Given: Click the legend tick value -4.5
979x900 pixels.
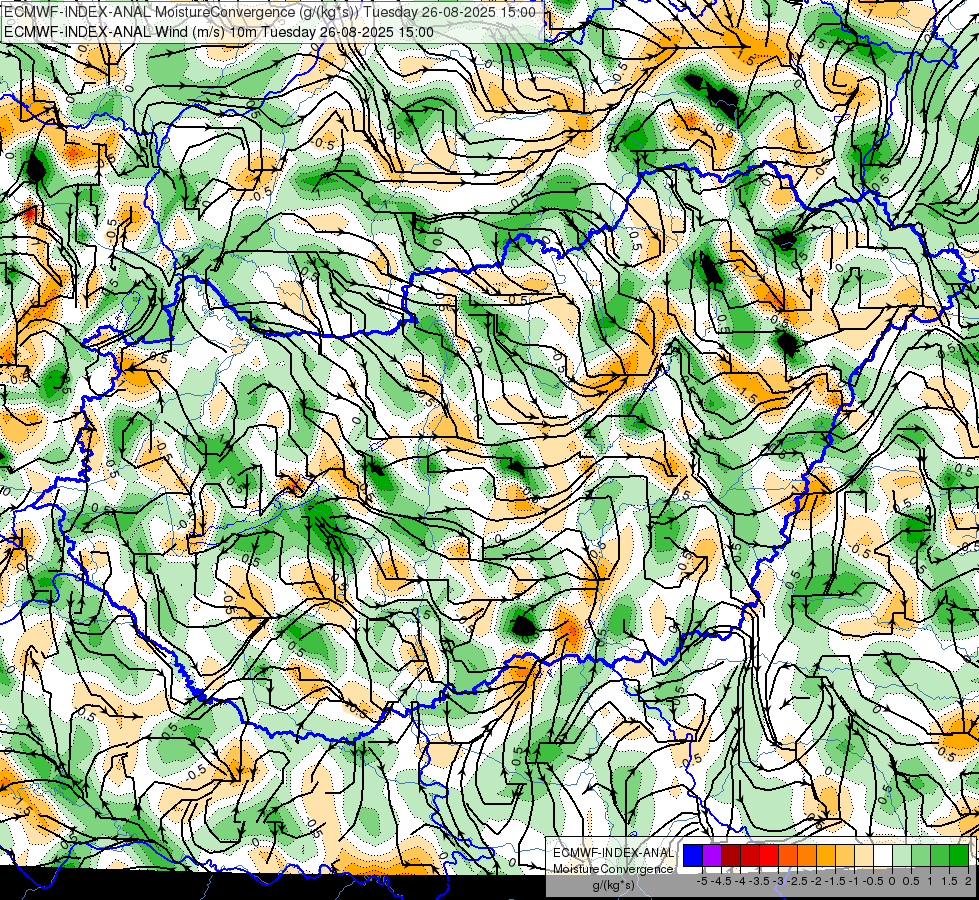Looking at the screenshot, I should pos(721,881).
